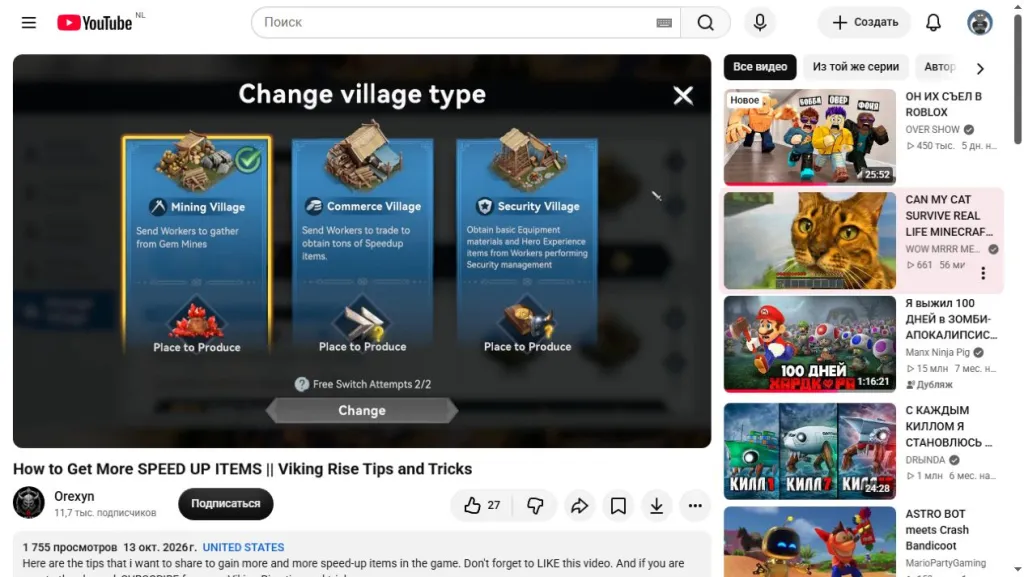Click the UNITED STATES tag link
The height and width of the screenshot is (577, 1024).
point(243,547)
